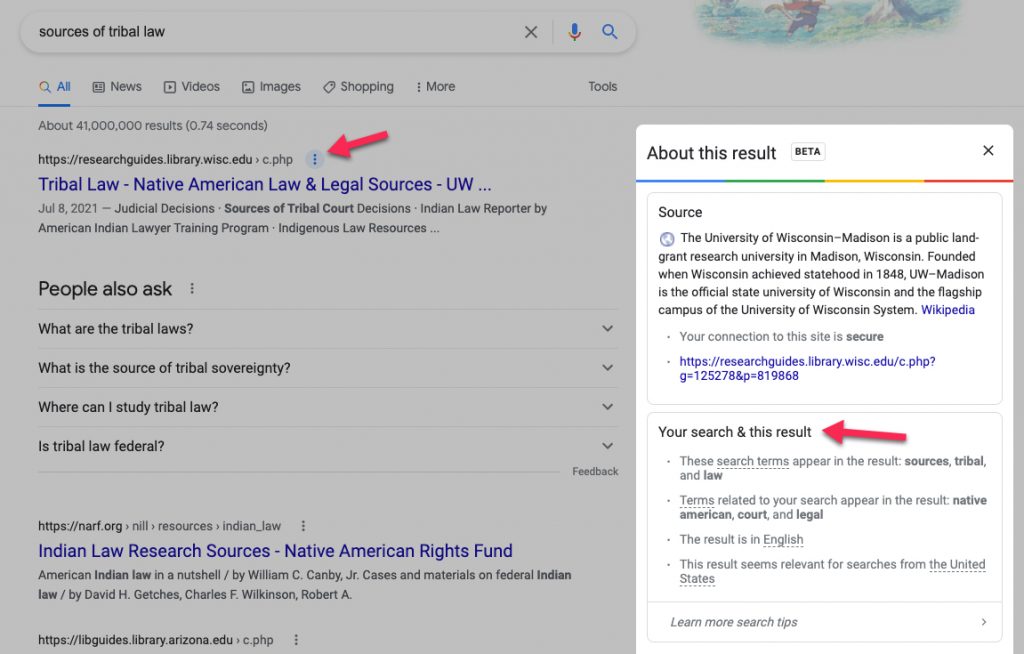Open Indian Law Research Sources result link
The height and width of the screenshot is (654, 1024).
coord(275,551)
